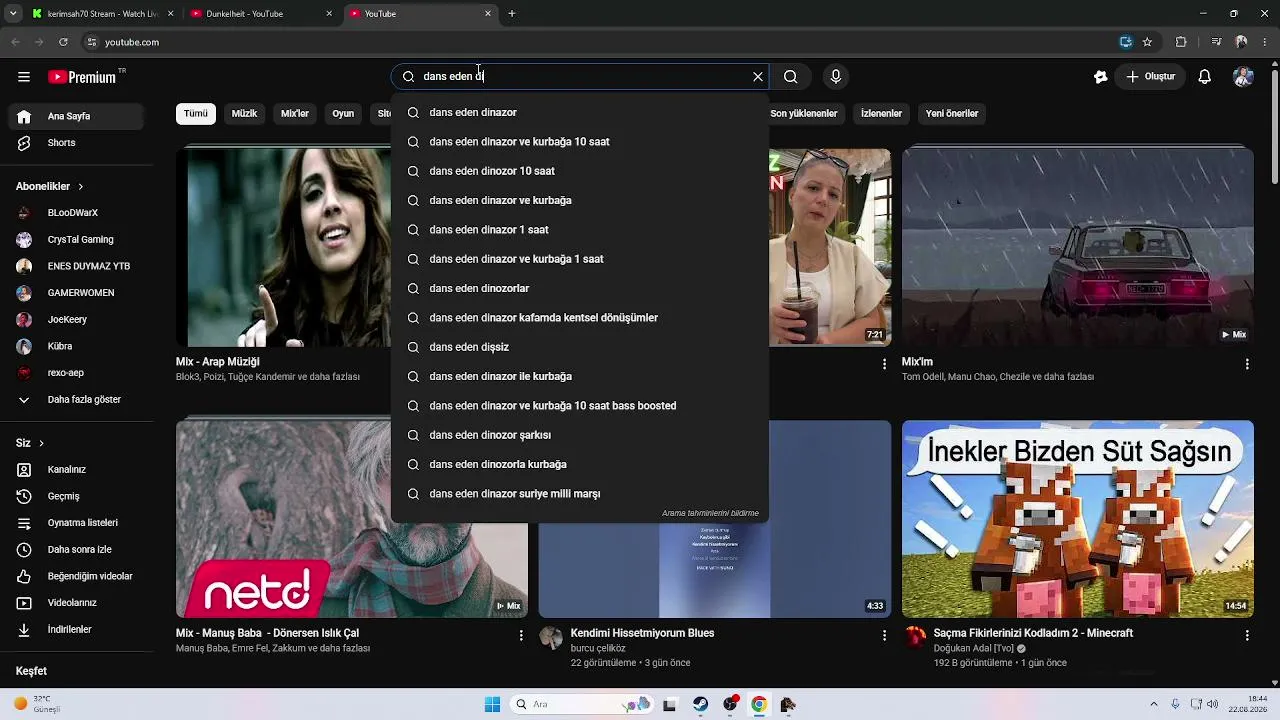Open Ana Sayfa in the sidebar

tap(76, 116)
